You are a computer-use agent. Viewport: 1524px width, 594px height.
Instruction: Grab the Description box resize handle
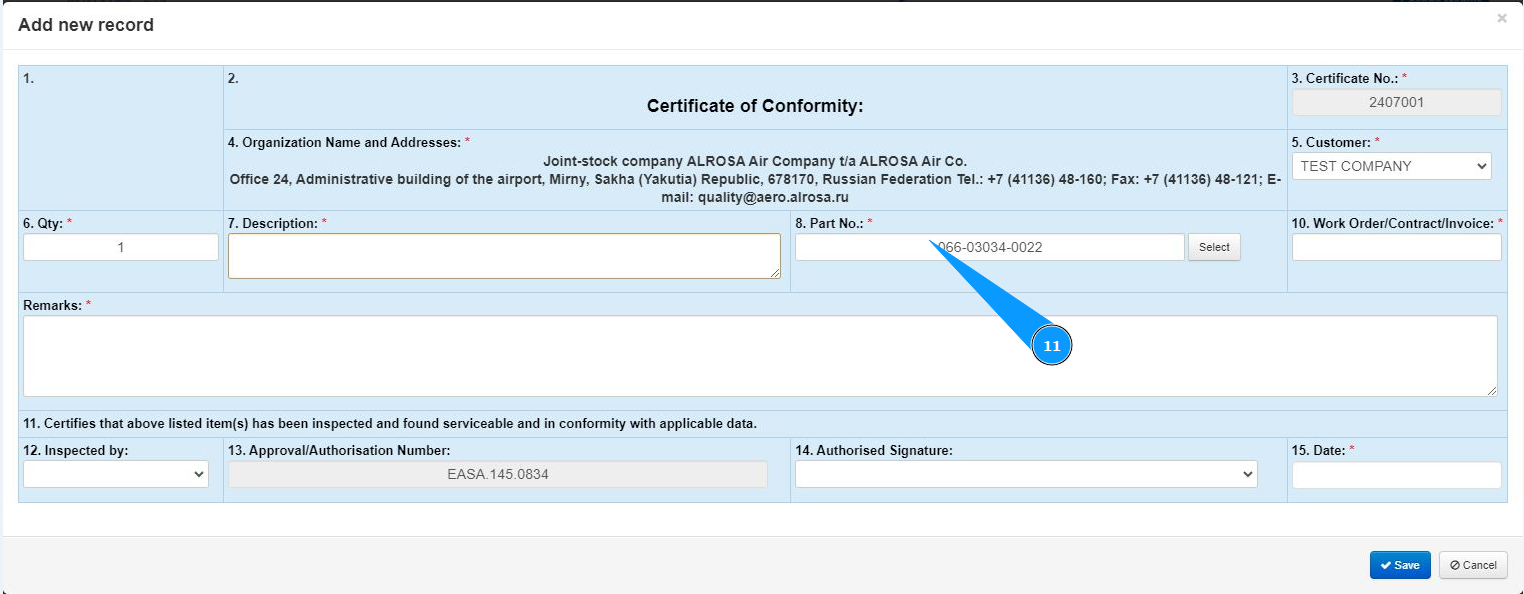776,273
